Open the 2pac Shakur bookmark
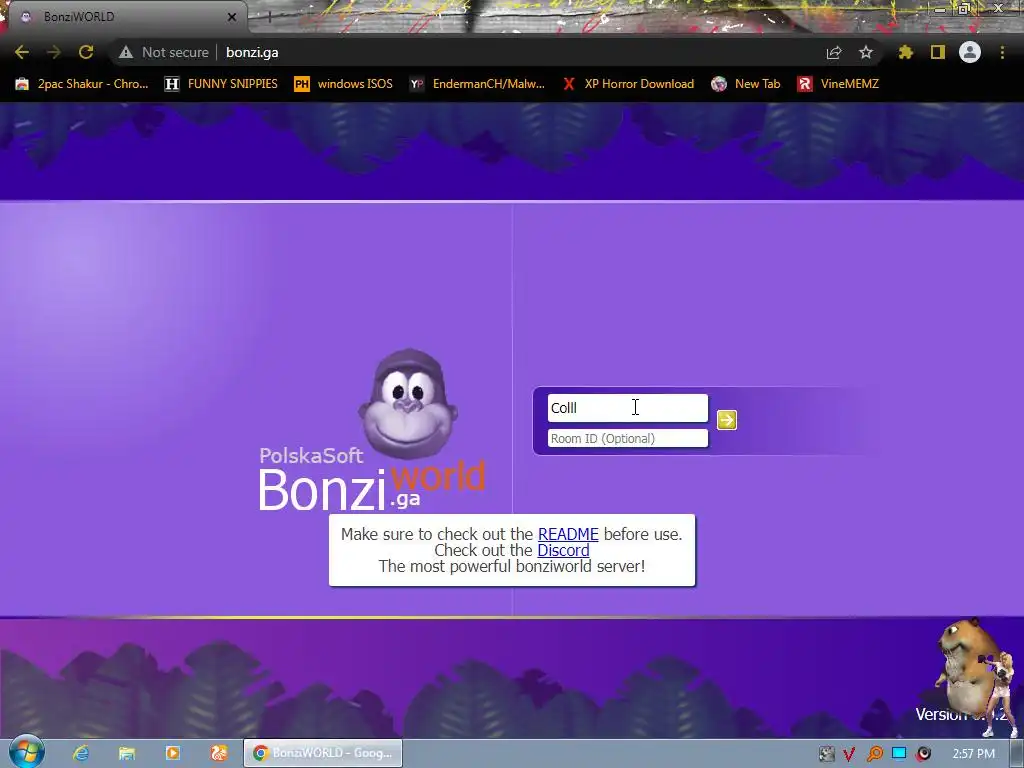This screenshot has height=768, width=1024. click(x=82, y=84)
